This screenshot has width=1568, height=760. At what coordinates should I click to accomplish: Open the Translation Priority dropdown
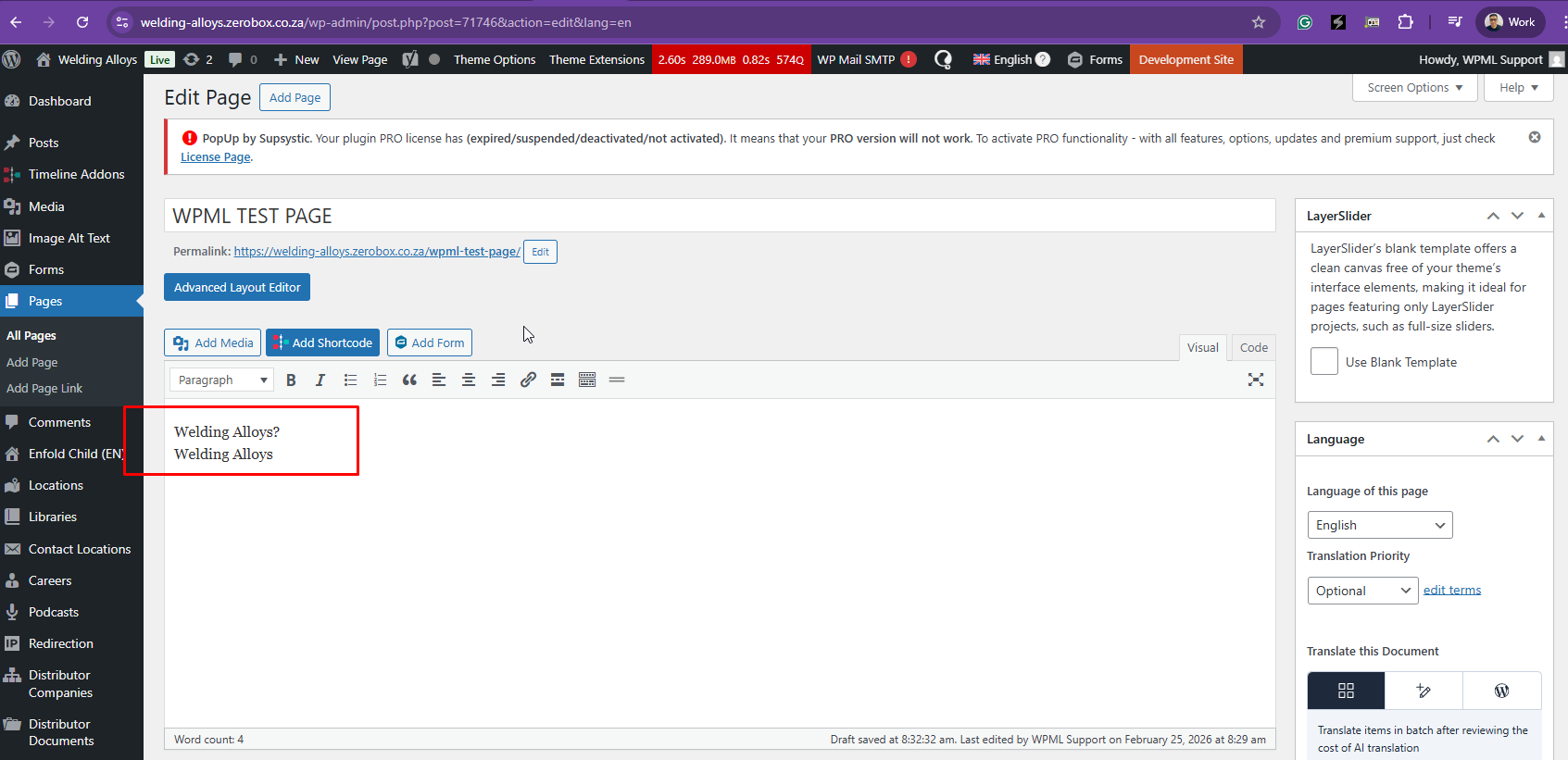(x=1362, y=591)
